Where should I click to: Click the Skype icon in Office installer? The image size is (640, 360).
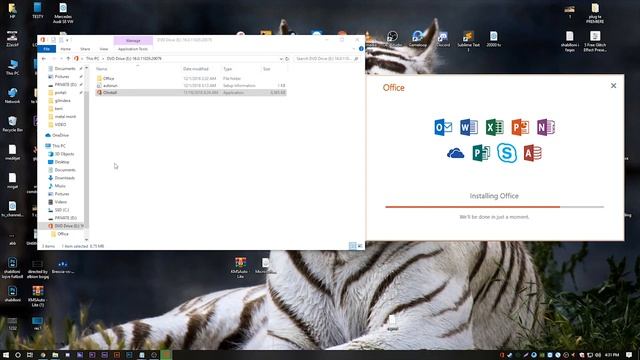[x=507, y=153]
